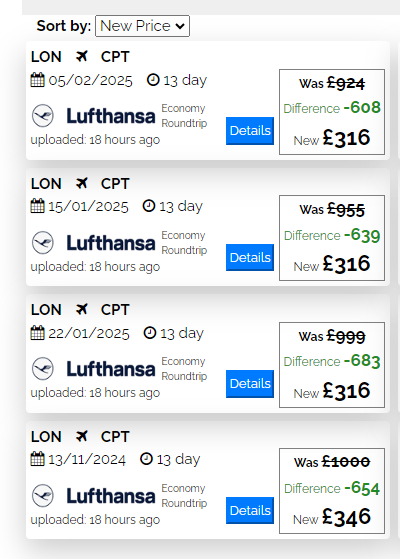This screenshot has height=559, width=400.
Task: Click the price box showing Was £924
Action: pos(332,112)
